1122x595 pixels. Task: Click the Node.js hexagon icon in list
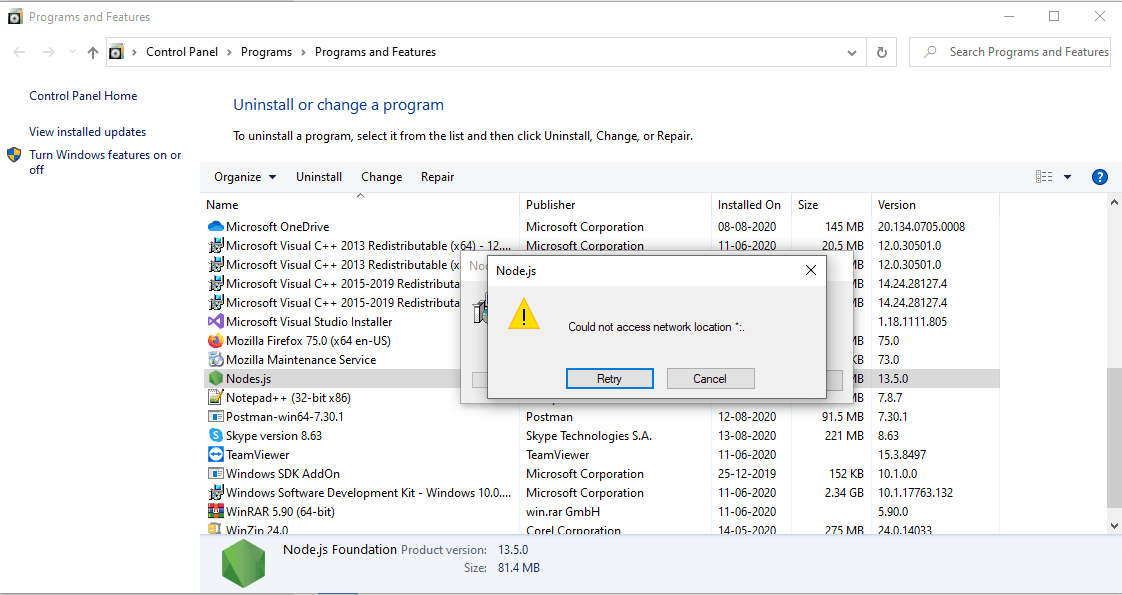pyautogui.click(x=215, y=378)
